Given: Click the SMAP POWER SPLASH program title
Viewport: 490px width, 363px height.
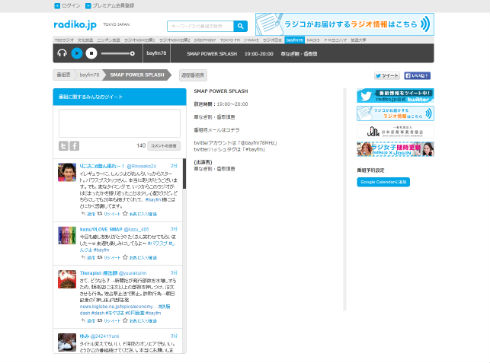Looking at the screenshot, I should [221, 91].
